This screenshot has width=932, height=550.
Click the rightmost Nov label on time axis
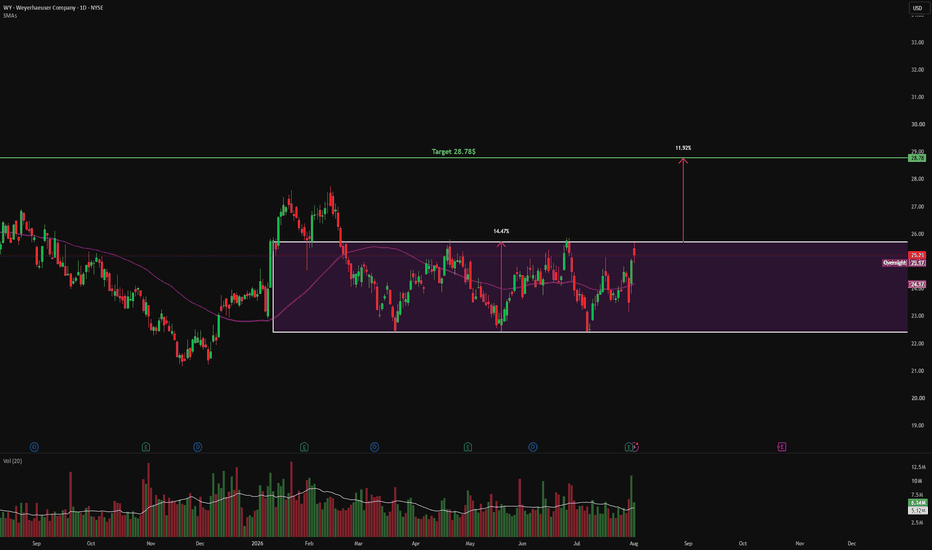coord(800,543)
